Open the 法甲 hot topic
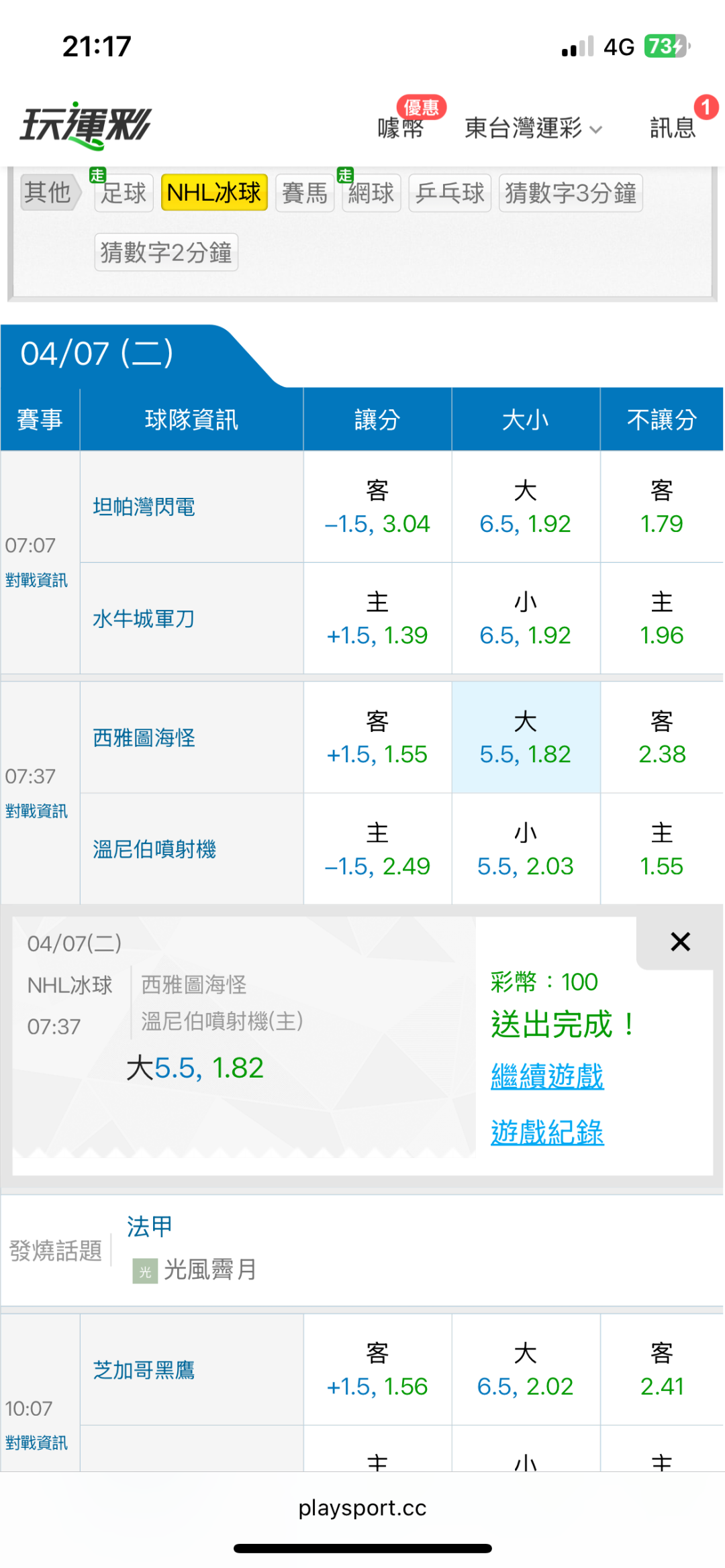This screenshot has width=725, height=1568. tap(150, 1226)
